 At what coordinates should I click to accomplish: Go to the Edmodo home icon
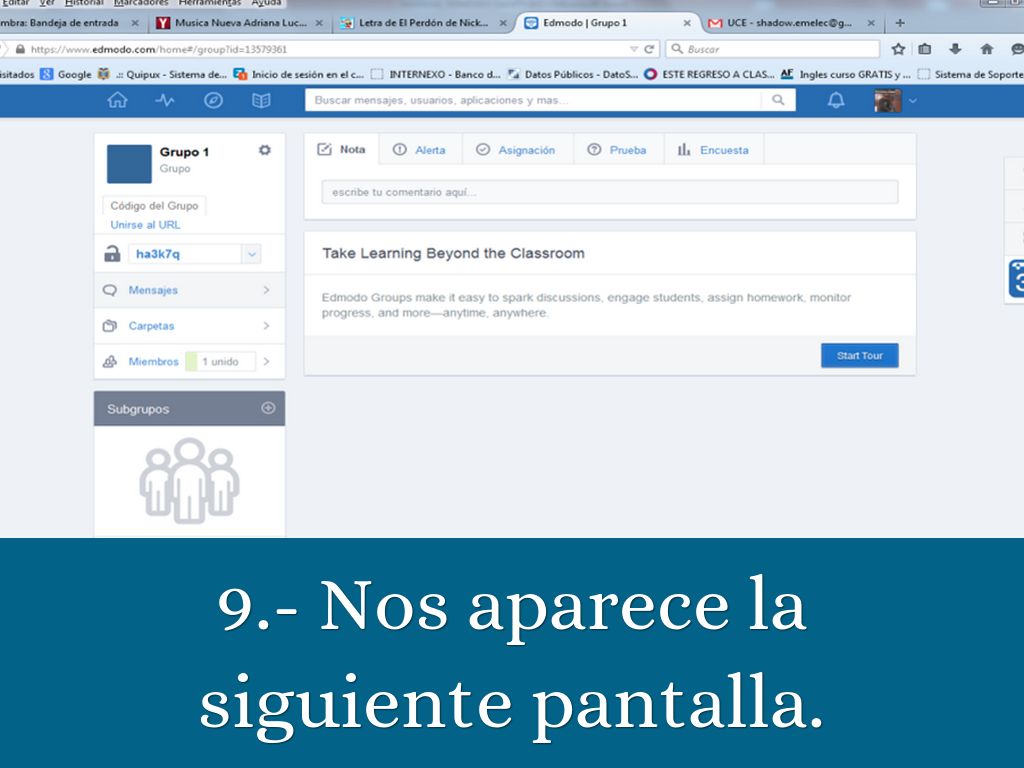(118, 100)
